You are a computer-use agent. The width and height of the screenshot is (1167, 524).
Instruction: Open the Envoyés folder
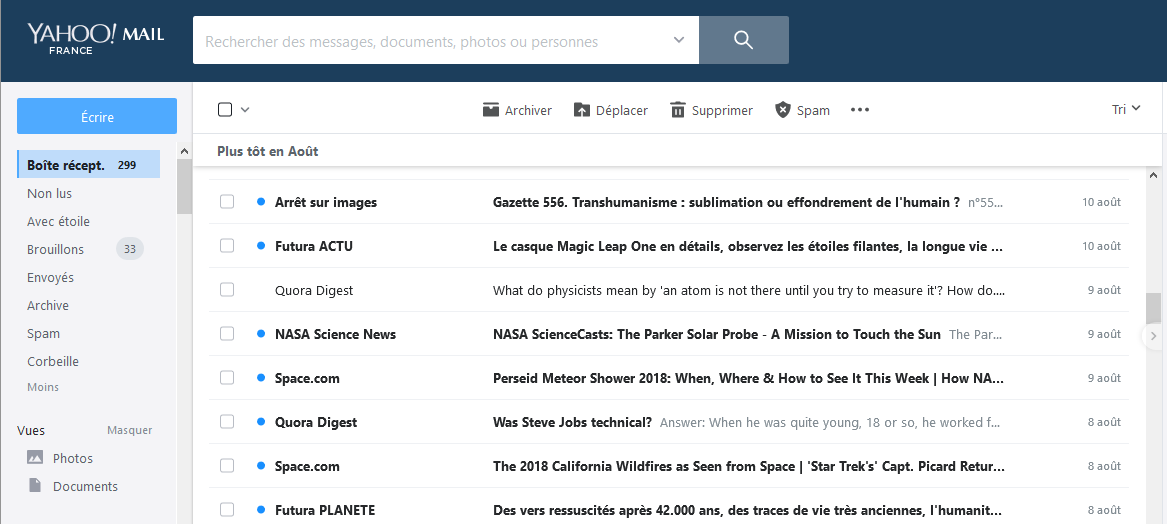coord(51,278)
